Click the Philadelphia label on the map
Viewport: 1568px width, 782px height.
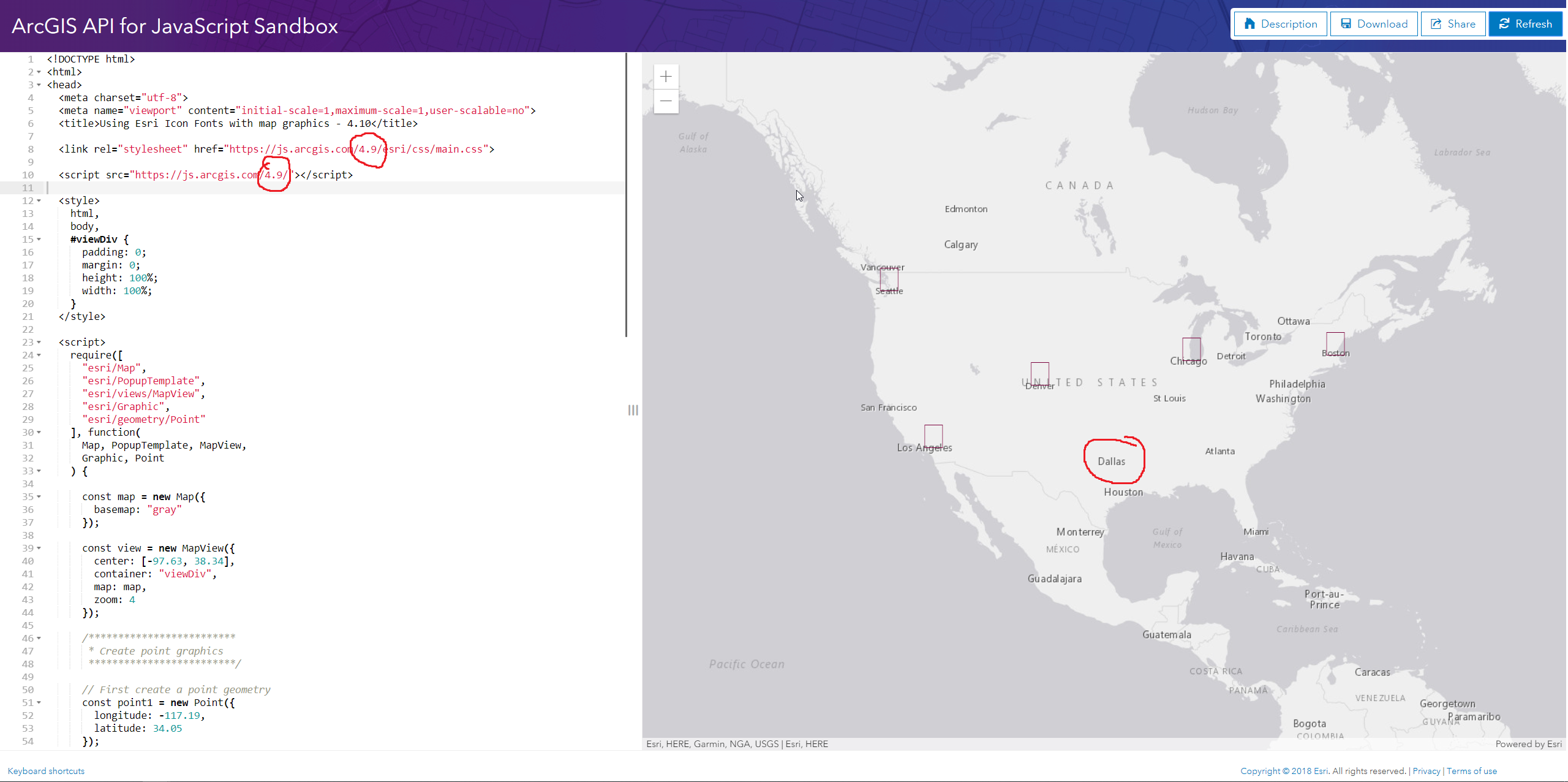[1297, 384]
